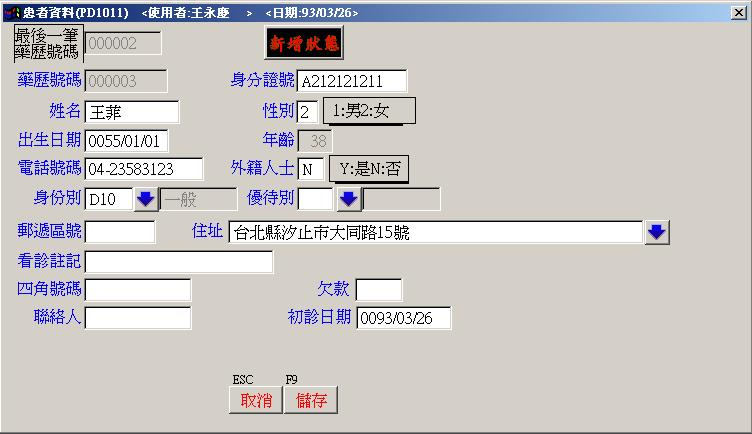752x434 pixels.
Task: Click the 姓名 name field
Action: coord(131,111)
